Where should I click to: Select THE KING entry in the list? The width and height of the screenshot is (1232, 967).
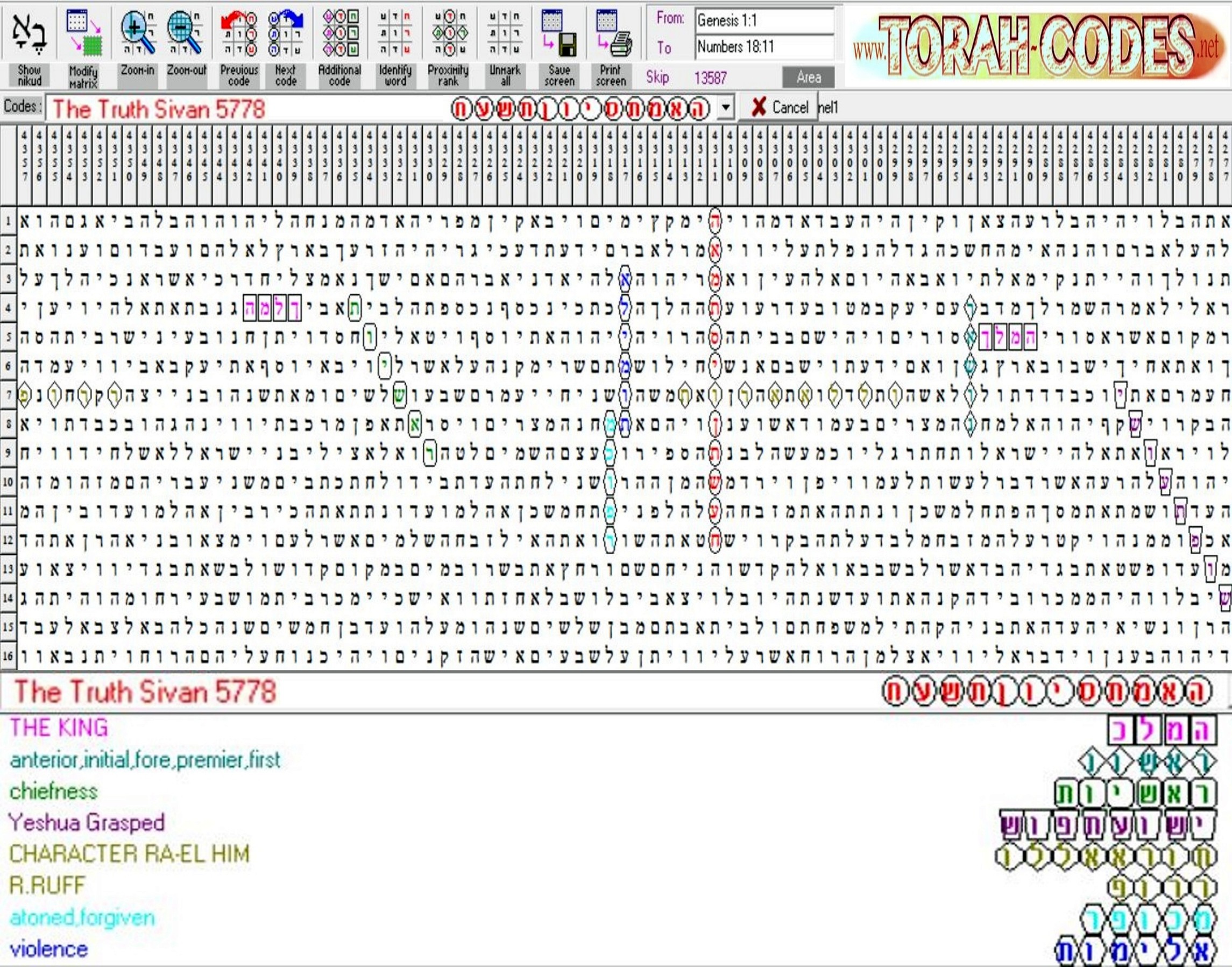pos(59,728)
